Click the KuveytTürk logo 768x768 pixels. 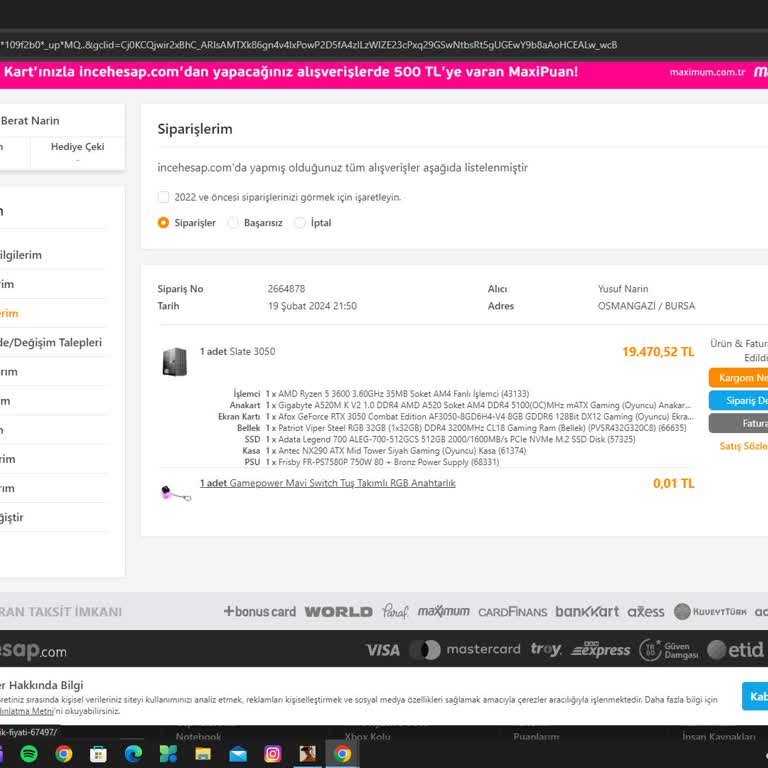pyautogui.click(x=710, y=611)
